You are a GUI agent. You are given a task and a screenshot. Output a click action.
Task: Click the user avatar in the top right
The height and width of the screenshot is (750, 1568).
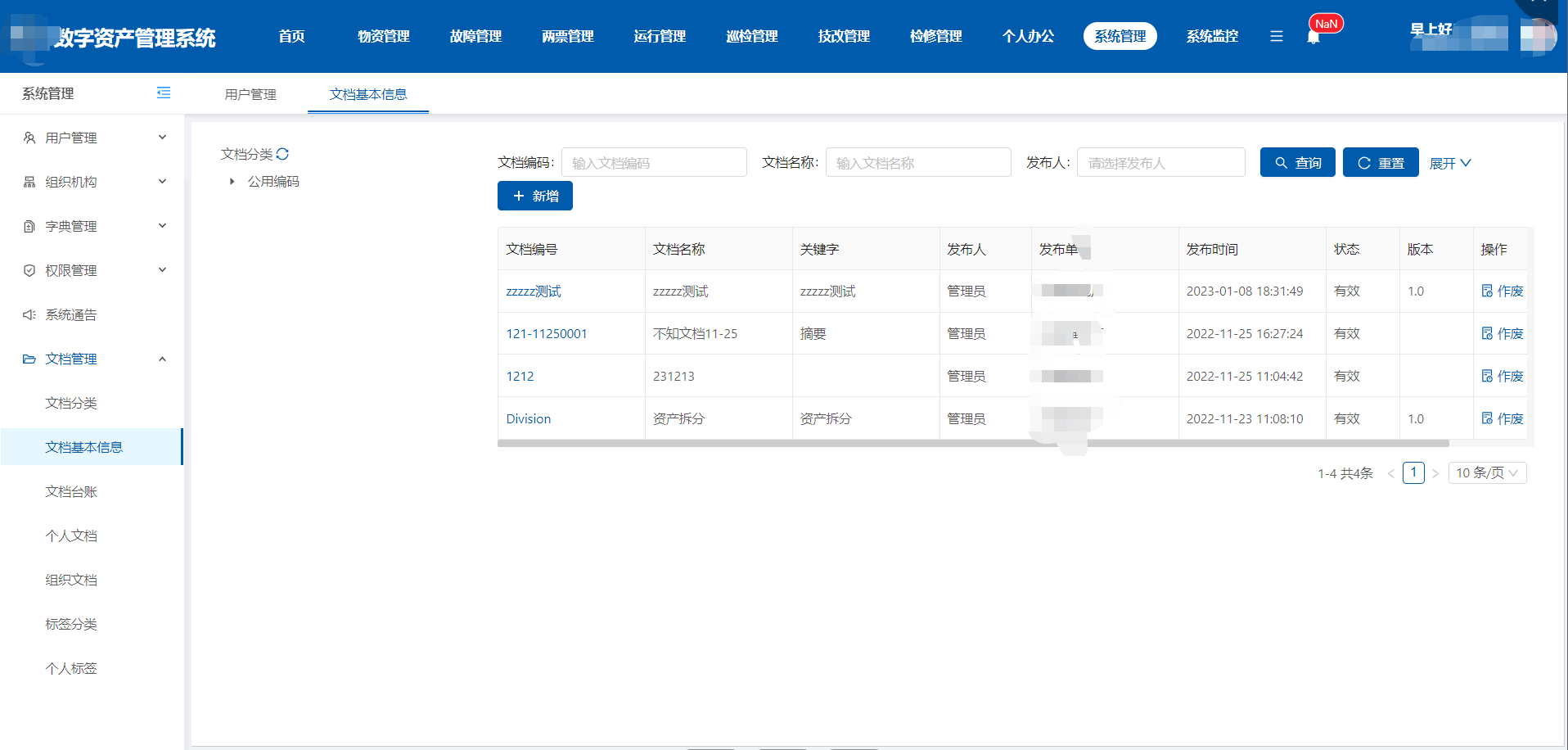(x=1538, y=36)
